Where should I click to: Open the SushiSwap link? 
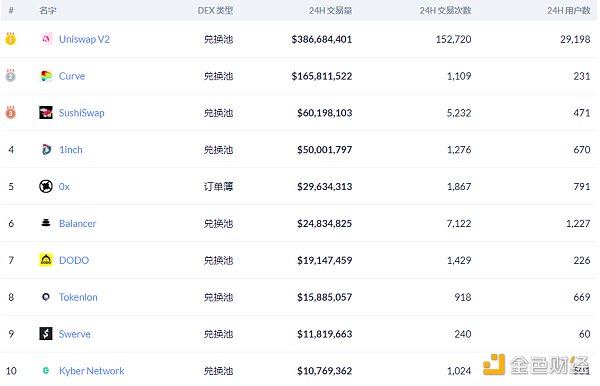pyautogui.click(x=82, y=113)
